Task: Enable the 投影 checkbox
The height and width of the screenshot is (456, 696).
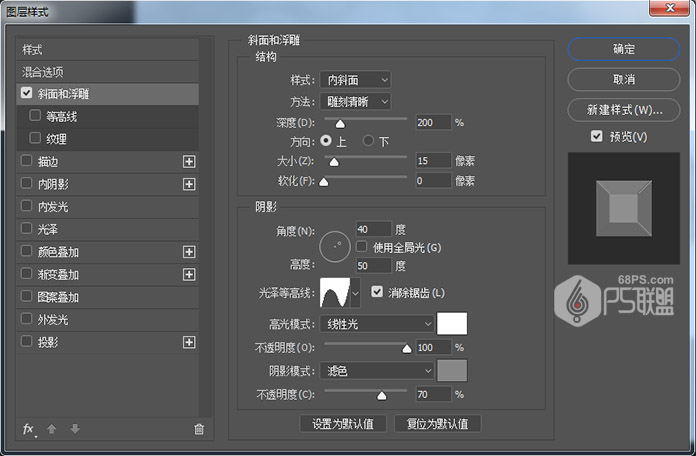Action: click(27, 341)
